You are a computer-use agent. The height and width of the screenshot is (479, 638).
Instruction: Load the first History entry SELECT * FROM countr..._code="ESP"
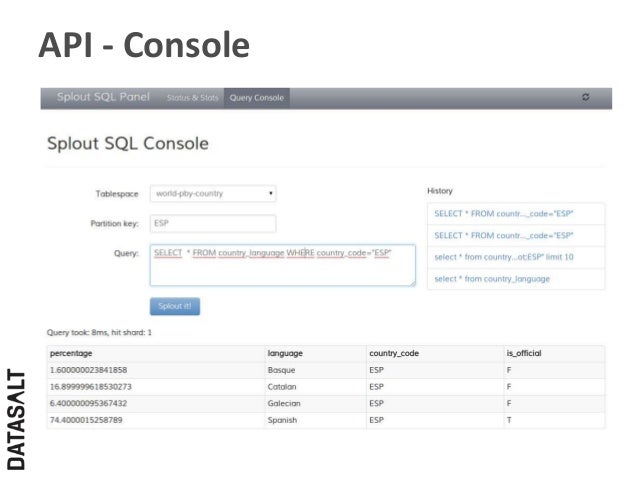(x=516, y=214)
